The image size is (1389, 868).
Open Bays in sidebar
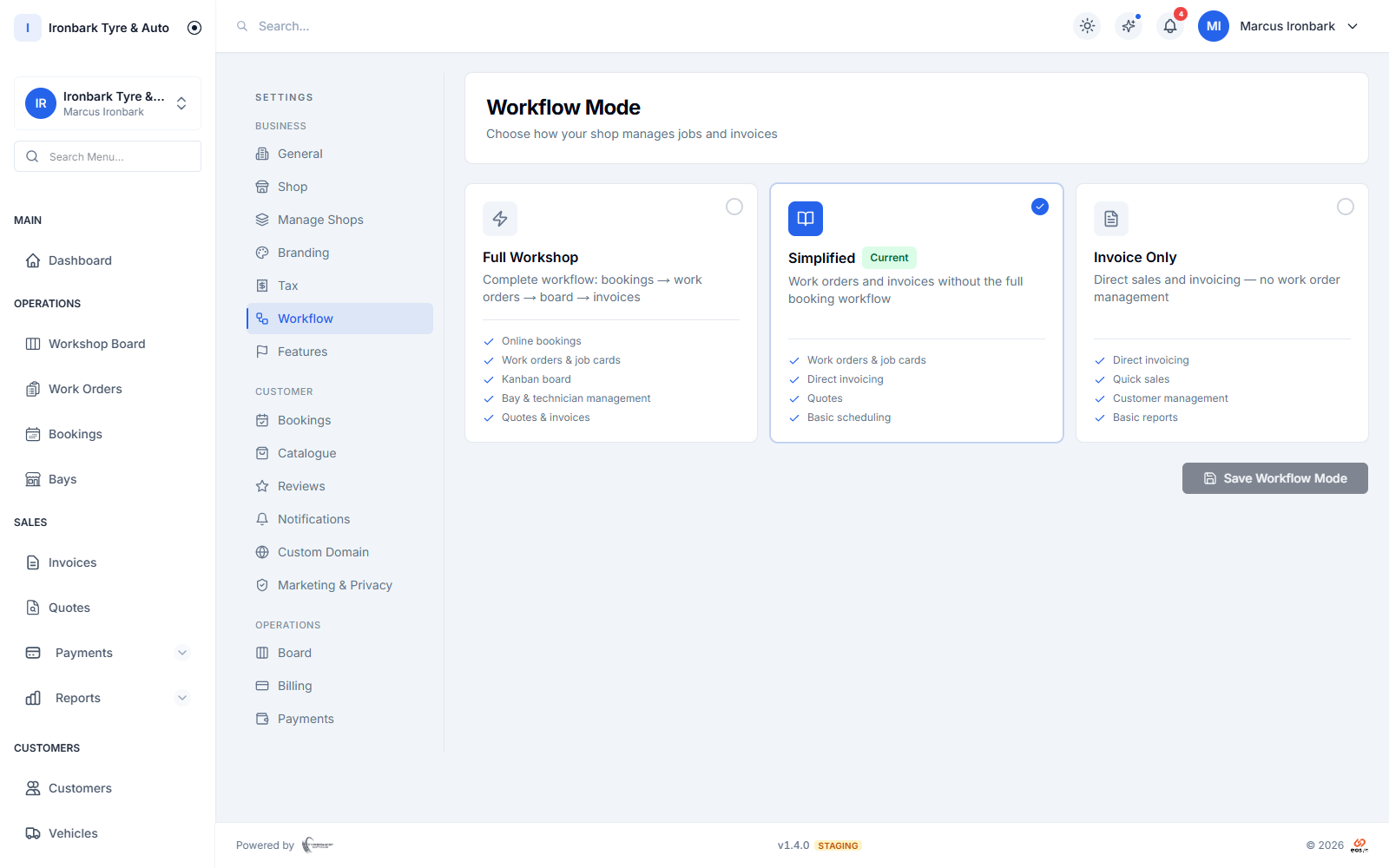click(x=108, y=479)
